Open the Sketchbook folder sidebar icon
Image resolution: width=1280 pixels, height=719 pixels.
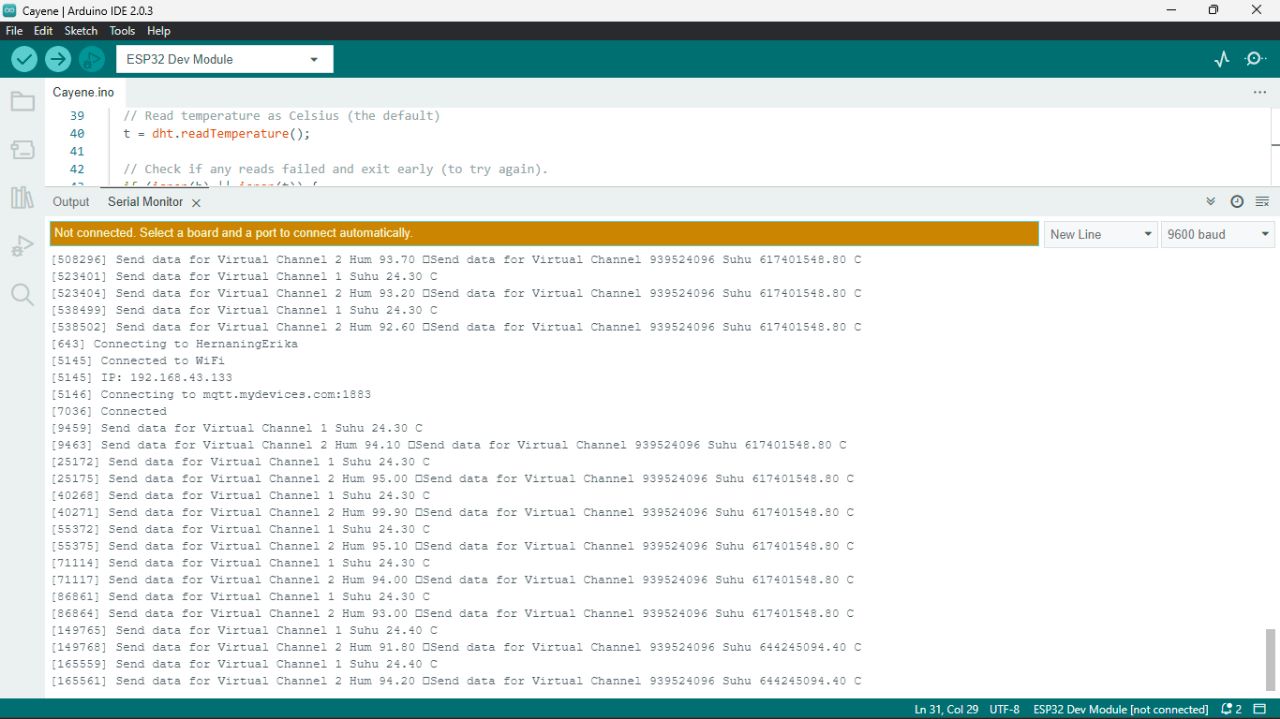22,101
